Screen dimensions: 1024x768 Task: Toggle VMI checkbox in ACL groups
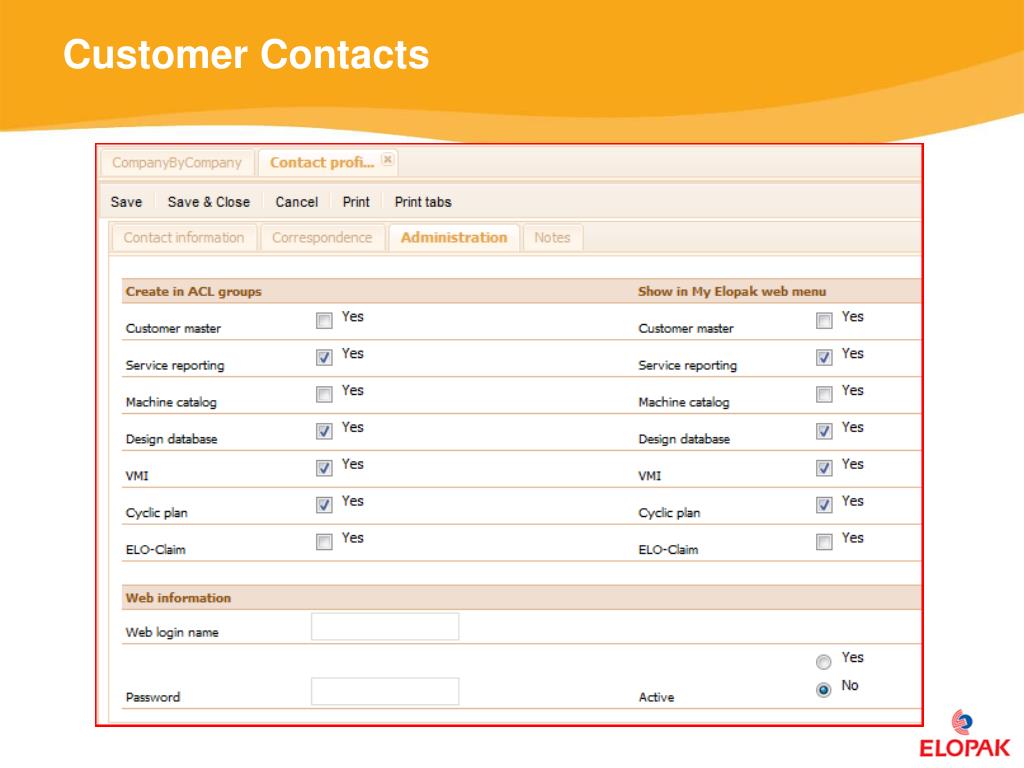(x=324, y=468)
